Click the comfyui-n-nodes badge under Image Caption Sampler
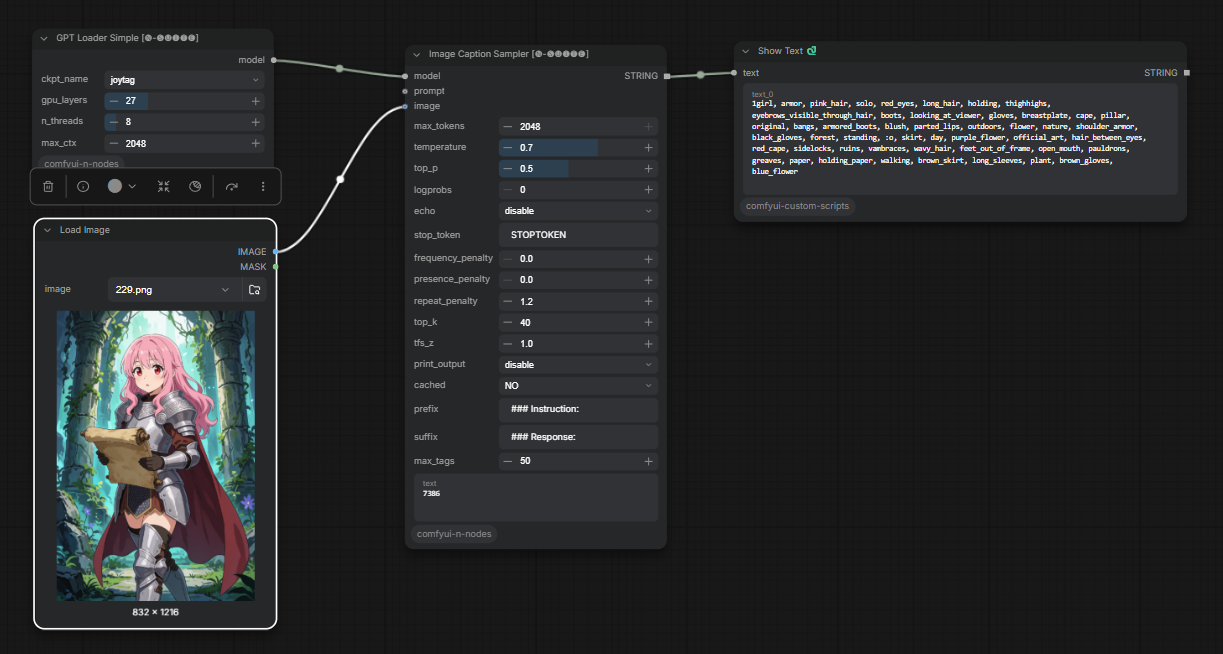Screen dimensions: 1223x654 pyautogui.click(x=454, y=534)
